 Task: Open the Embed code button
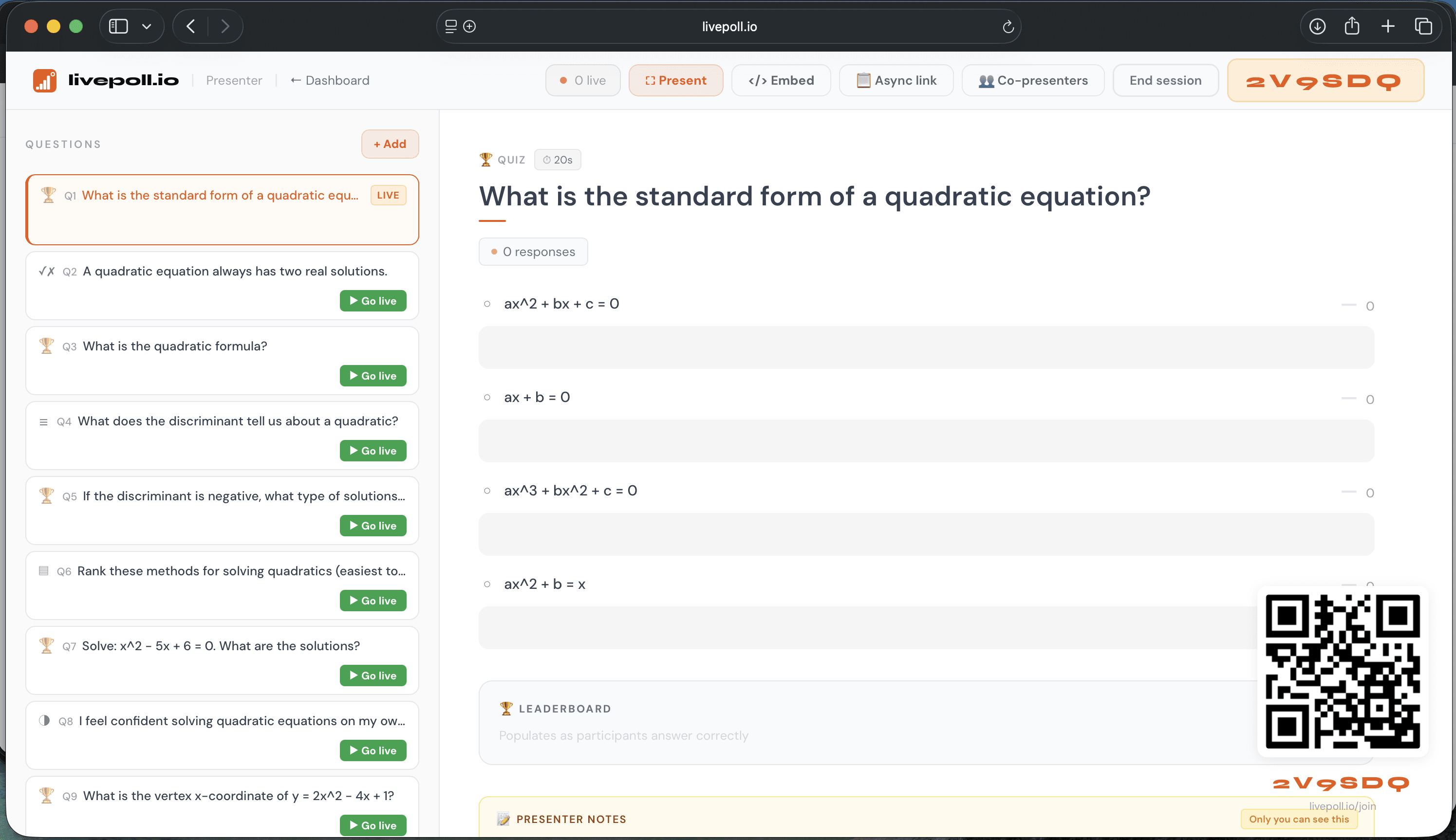(x=781, y=80)
